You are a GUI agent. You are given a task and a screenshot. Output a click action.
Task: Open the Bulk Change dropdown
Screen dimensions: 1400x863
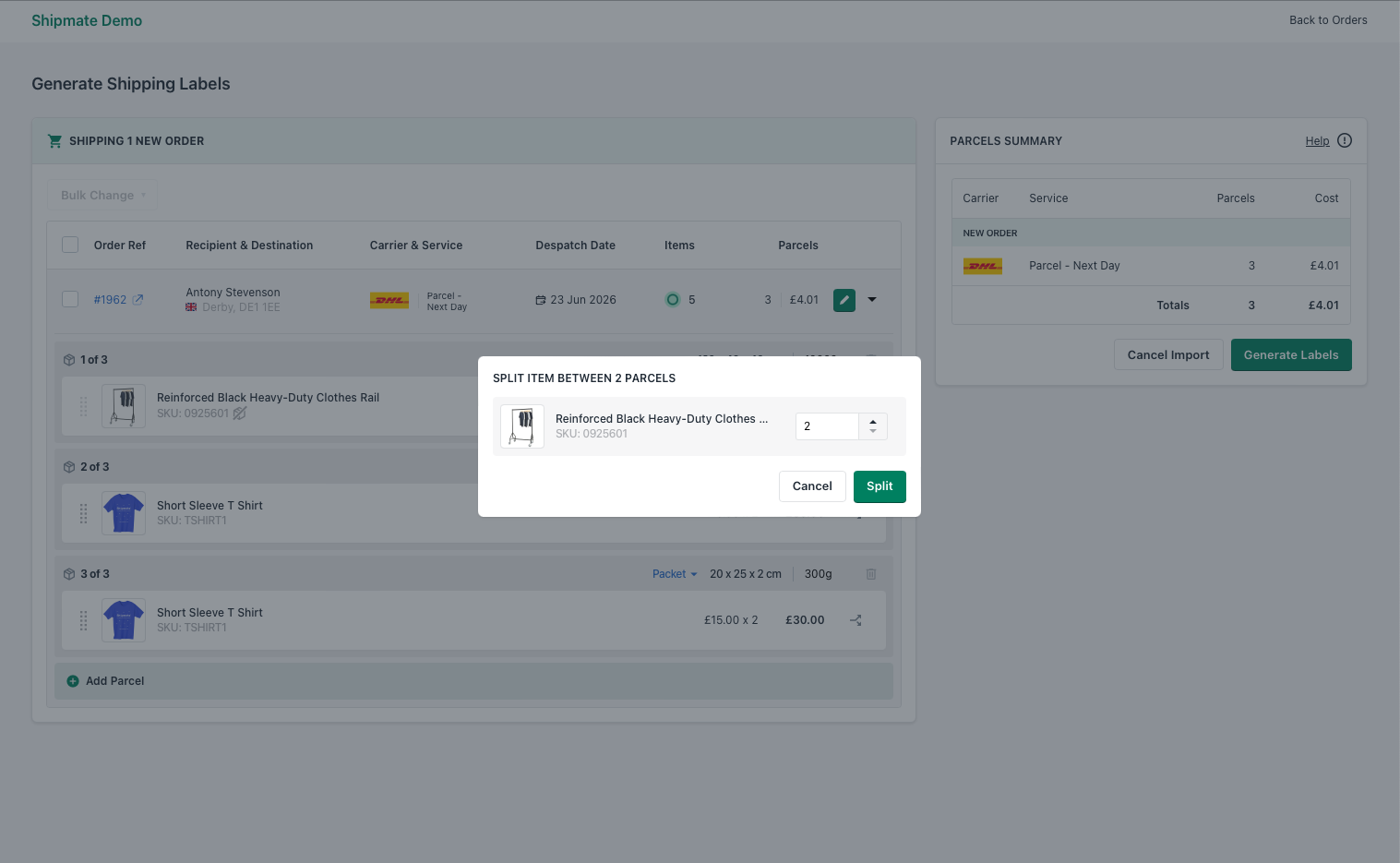(x=102, y=196)
